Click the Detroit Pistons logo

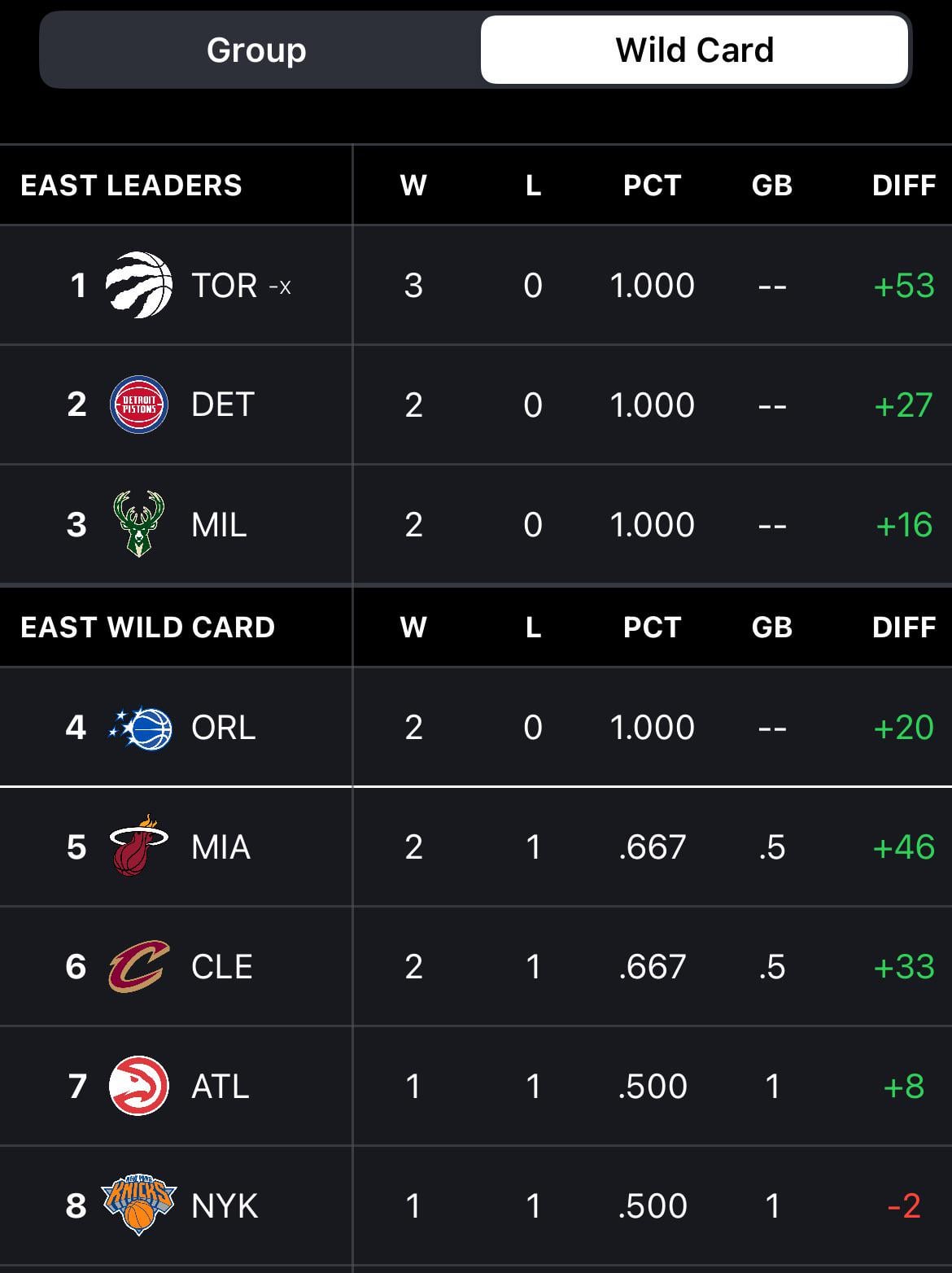[139, 405]
